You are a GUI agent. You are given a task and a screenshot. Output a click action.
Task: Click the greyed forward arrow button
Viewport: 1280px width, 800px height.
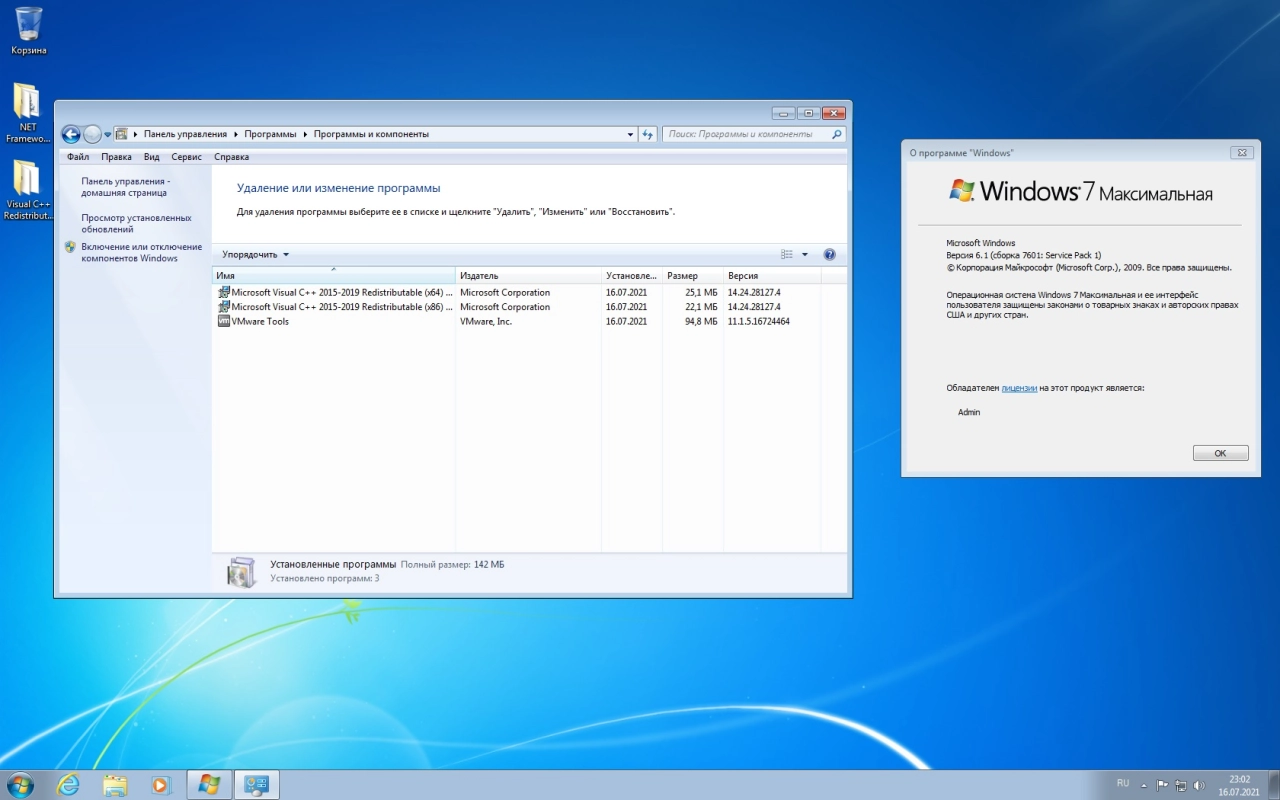92,134
